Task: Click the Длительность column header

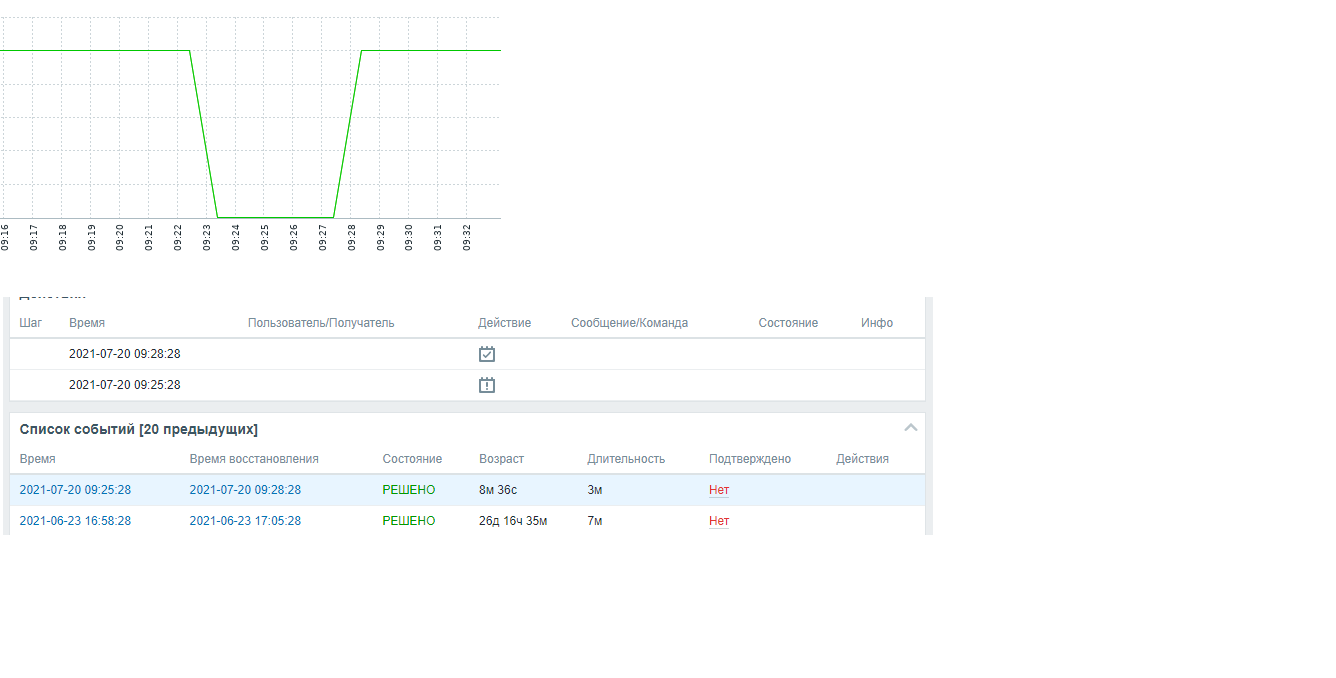Action: (626, 459)
